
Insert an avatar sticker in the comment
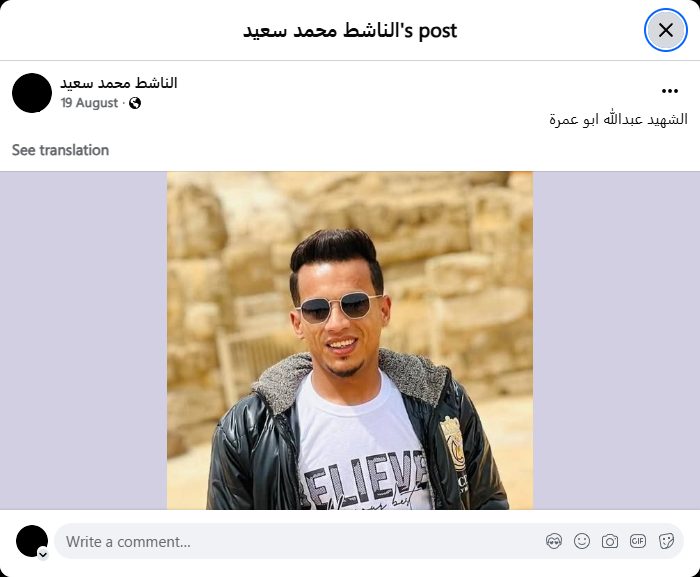click(x=554, y=541)
